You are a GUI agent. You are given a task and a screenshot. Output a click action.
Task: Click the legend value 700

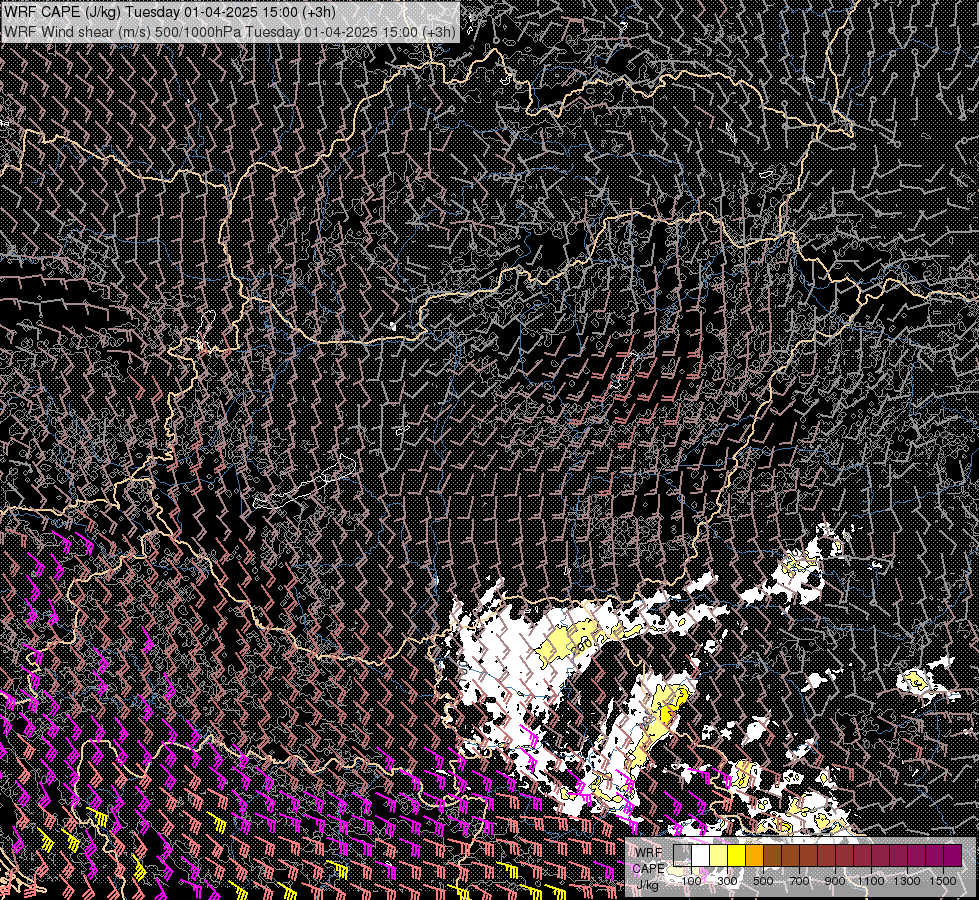799,881
